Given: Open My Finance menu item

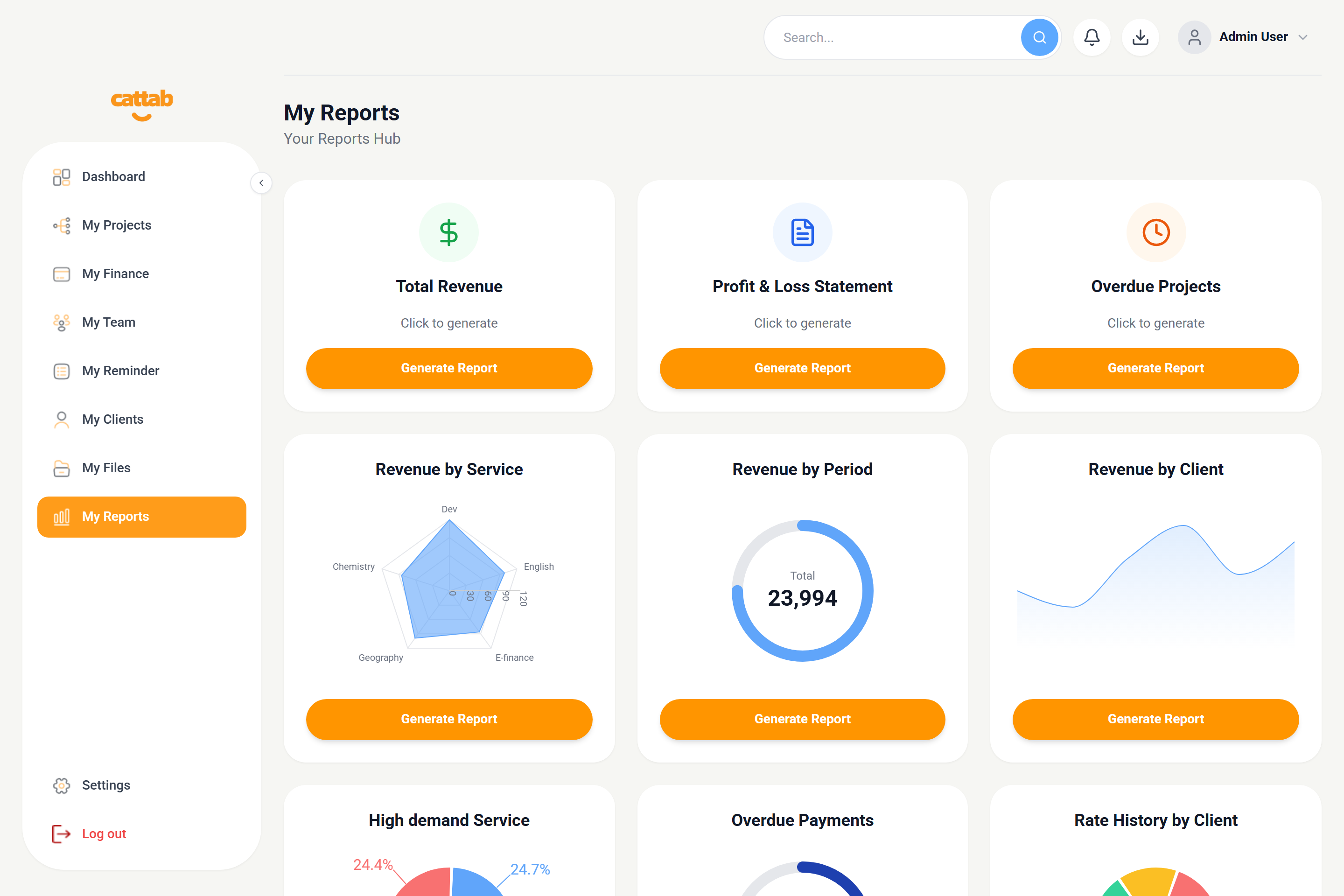Looking at the screenshot, I should (x=142, y=274).
